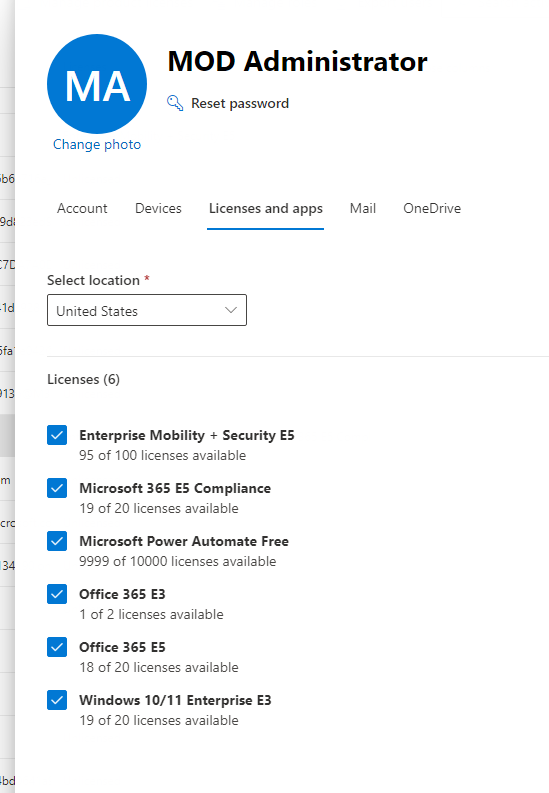Click the Microsoft 365 E5 Compliance label
This screenshot has width=549, height=793.
click(x=175, y=489)
